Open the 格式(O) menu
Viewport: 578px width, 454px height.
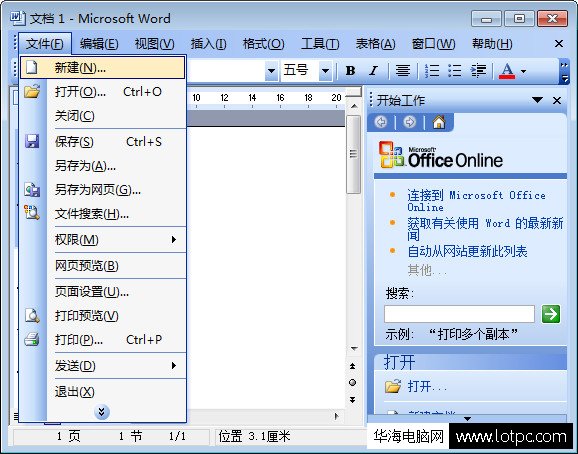[x=264, y=44]
